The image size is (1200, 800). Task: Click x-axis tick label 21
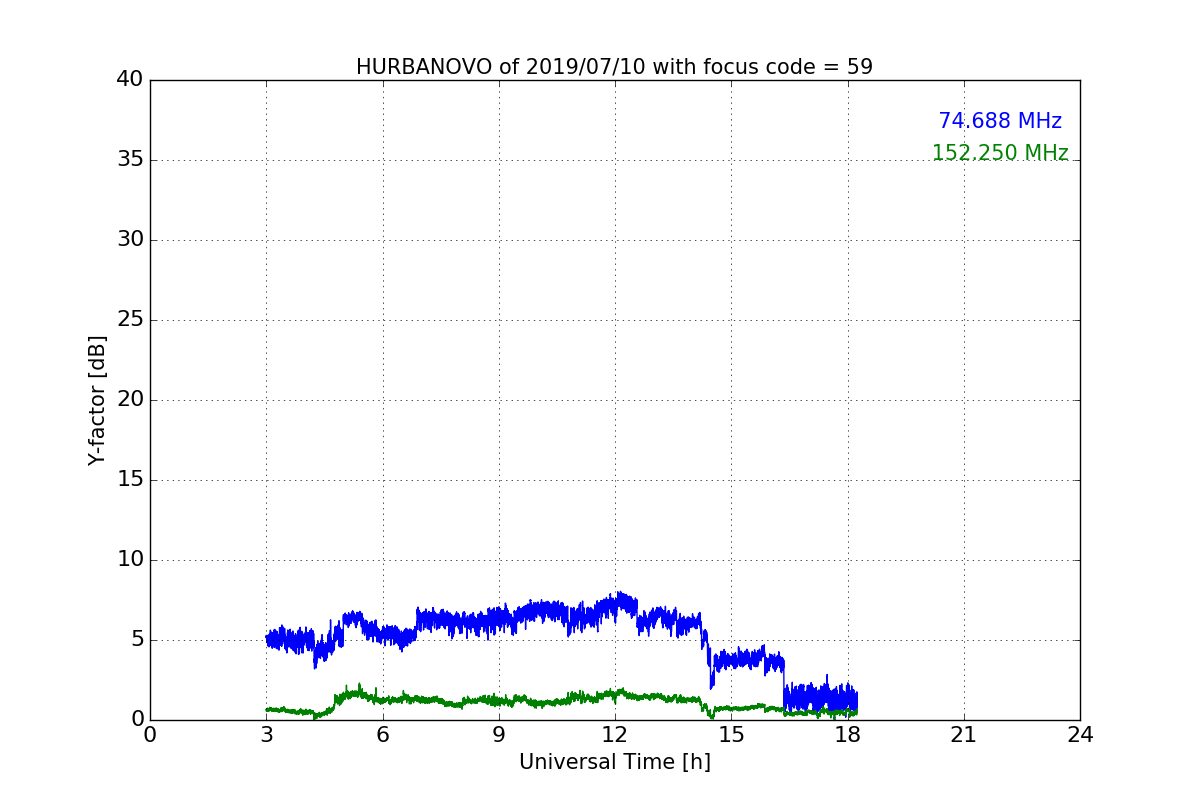(964, 734)
